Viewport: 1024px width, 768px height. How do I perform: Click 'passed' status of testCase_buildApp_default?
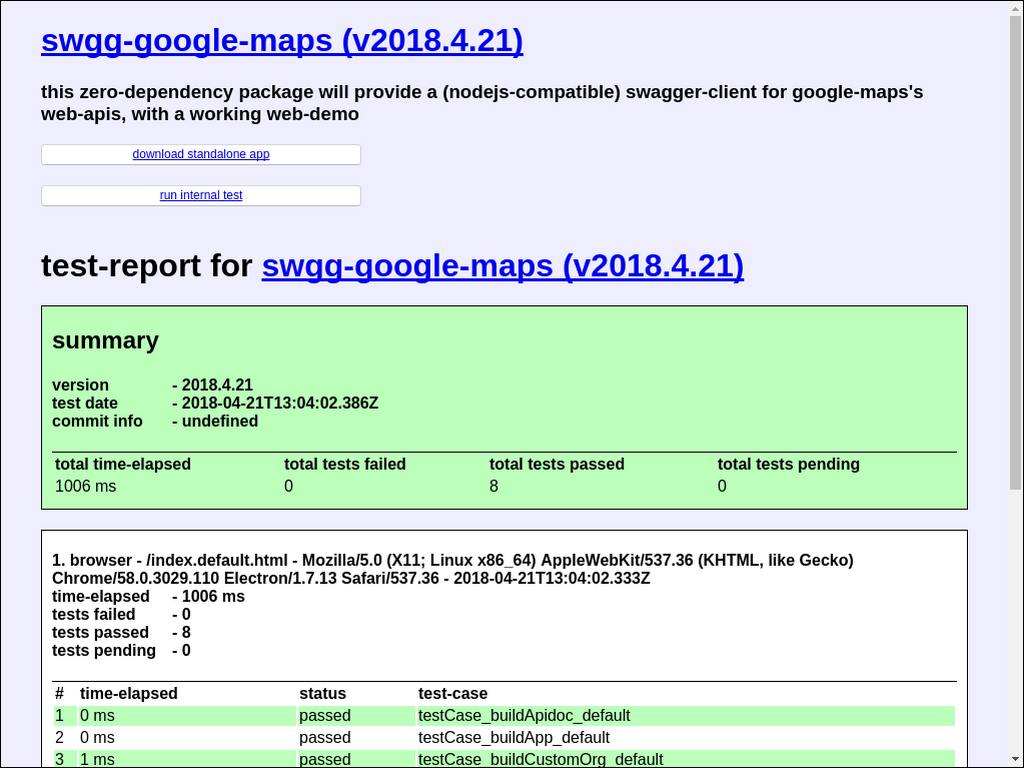pyautogui.click(x=325, y=738)
